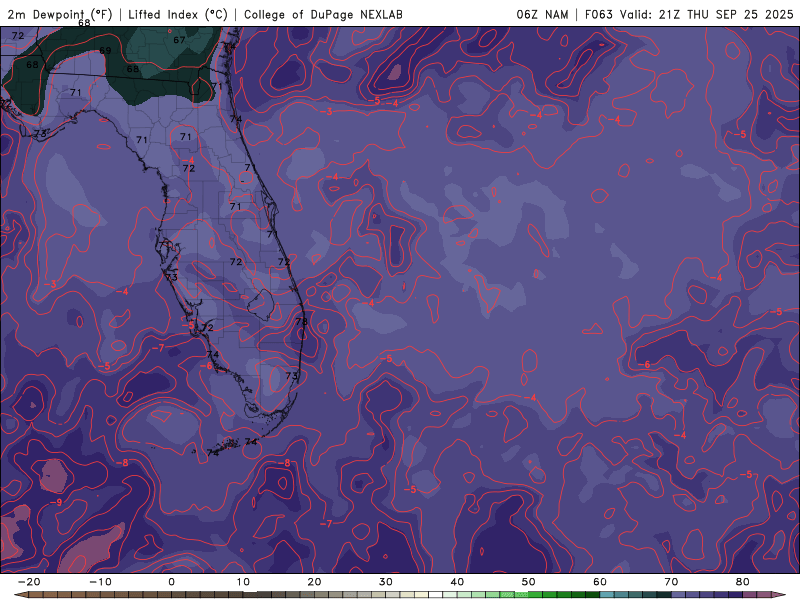Click the "30" colorbar tick label

(x=386, y=582)
